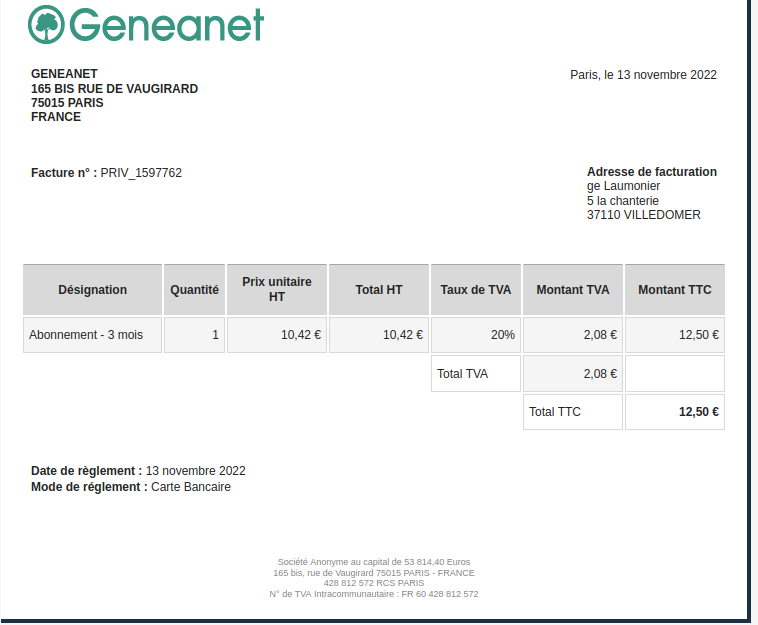
Task: Click the Désignation column header
Action: (x=93, y=290)
